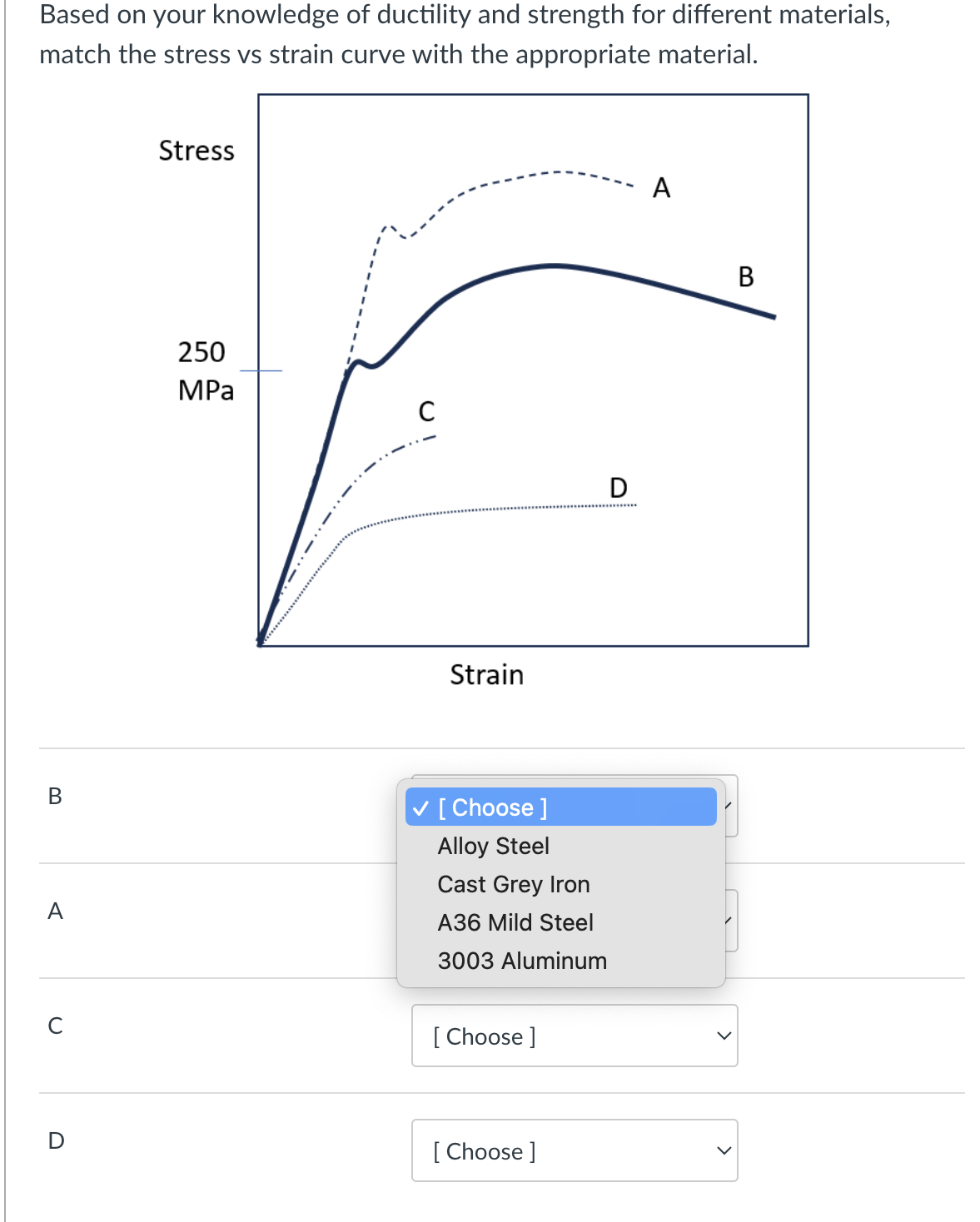Open the [Choose] dropdown for curve D
The width and height of the screenshot is (980, 1222).
pos(574,1151)
